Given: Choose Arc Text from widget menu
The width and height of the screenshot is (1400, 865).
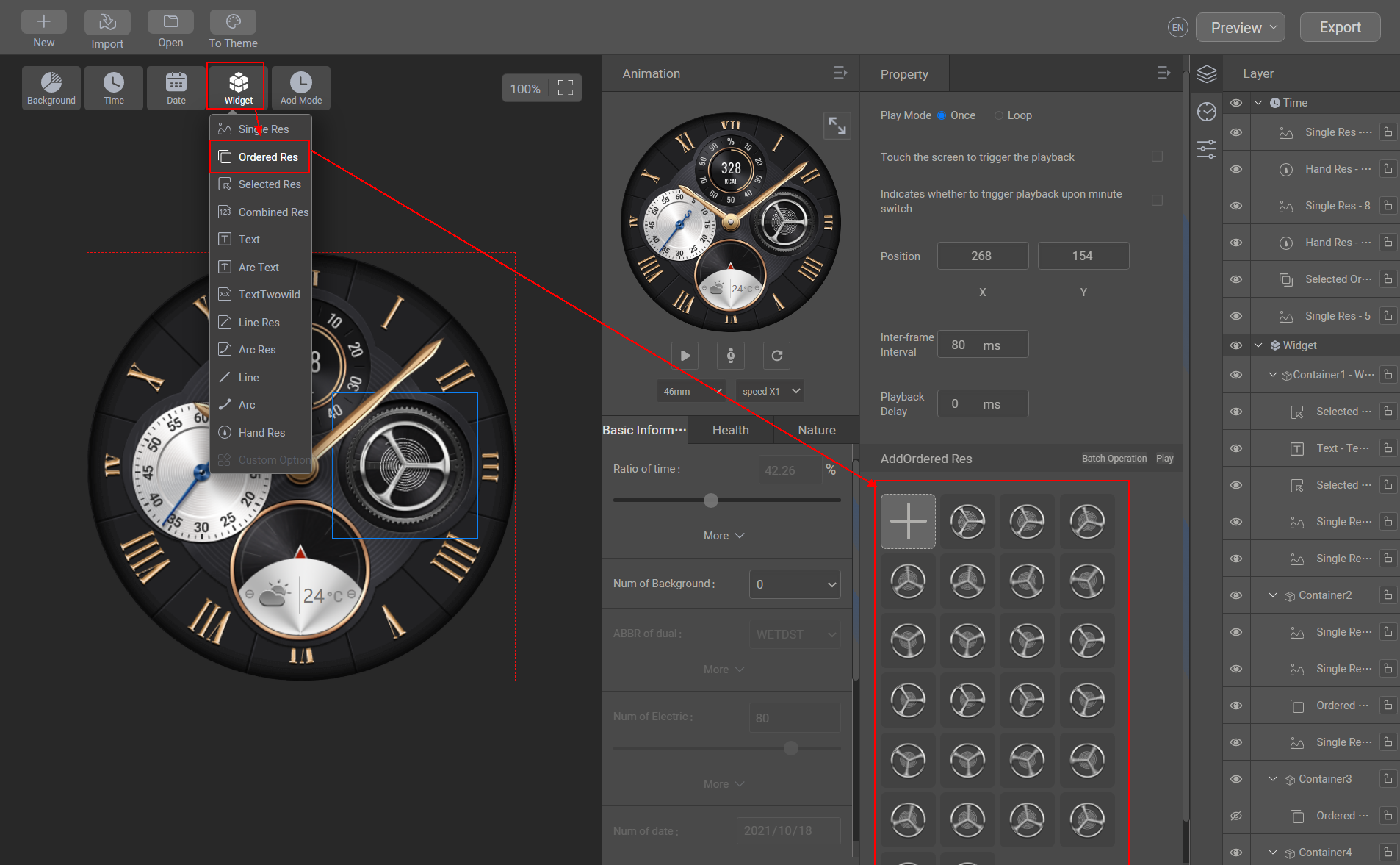Looking at the screenshot, I should click(261, 268).
